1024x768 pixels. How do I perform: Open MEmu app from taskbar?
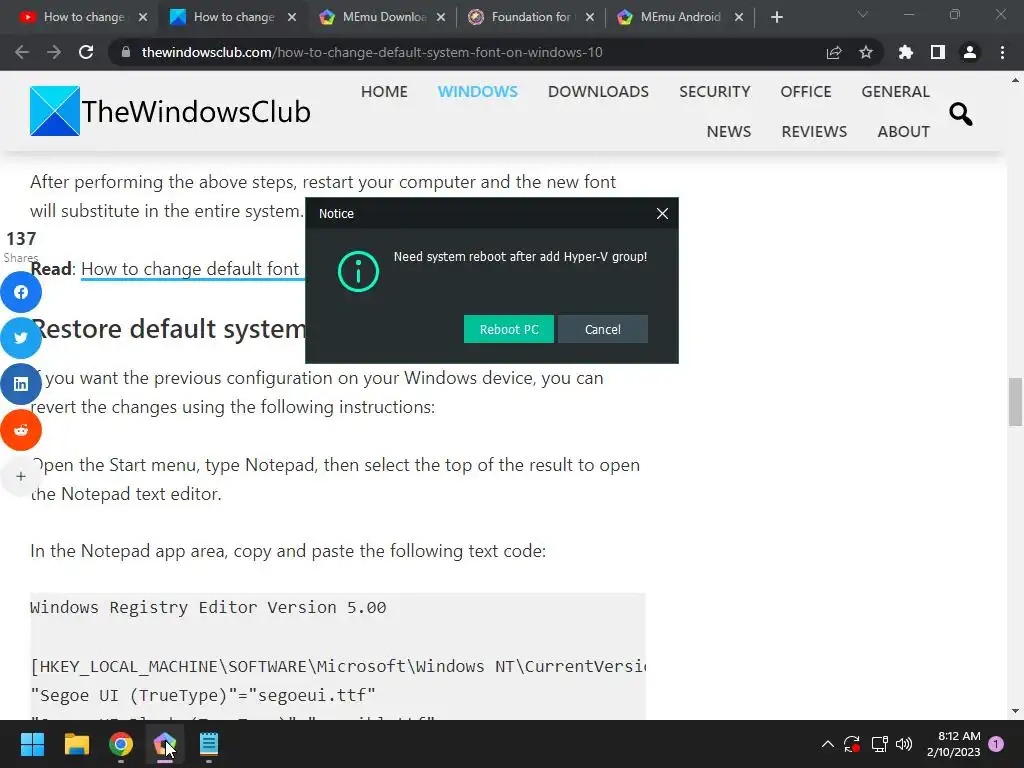coord(165,744)
